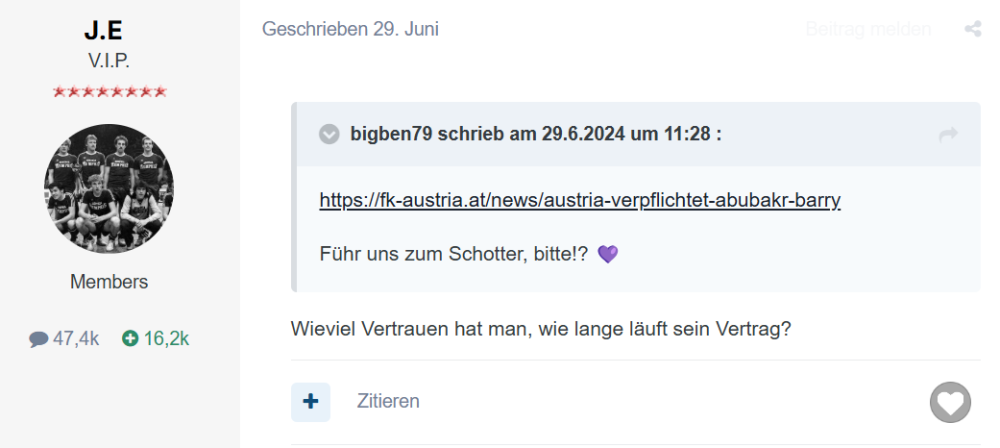Viewport: 1000px width, 448px height.
Task: Click the V.I.P. rank title
Action: pos(109,61)
